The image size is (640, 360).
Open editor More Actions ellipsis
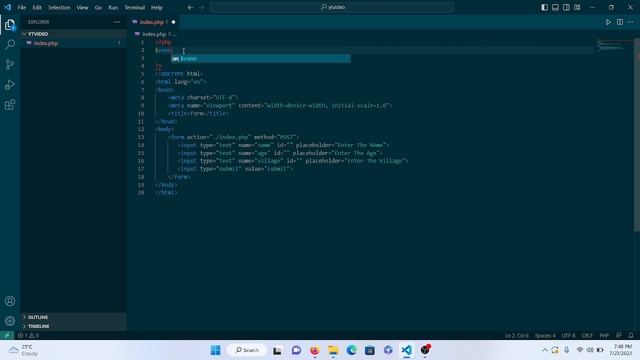pyautogui.click(x=631, y=22)
